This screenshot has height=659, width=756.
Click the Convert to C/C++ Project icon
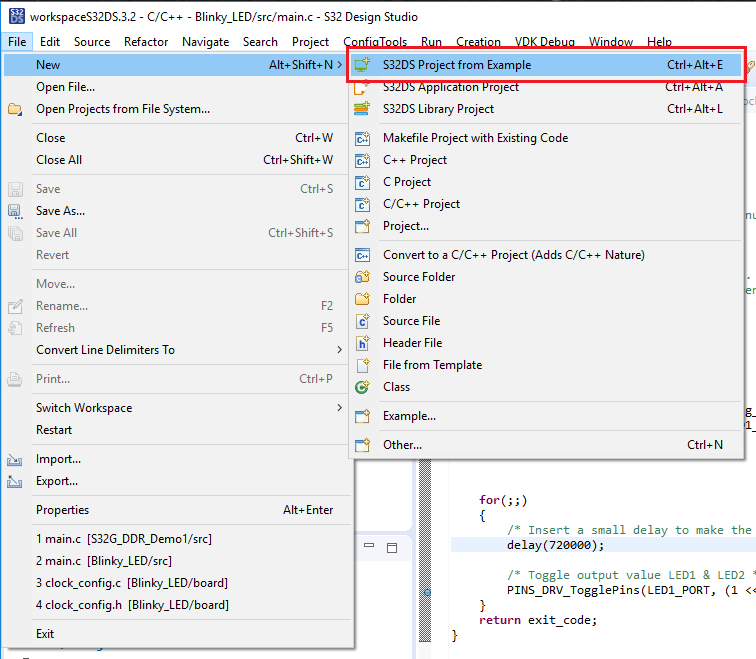click(362, 255)
